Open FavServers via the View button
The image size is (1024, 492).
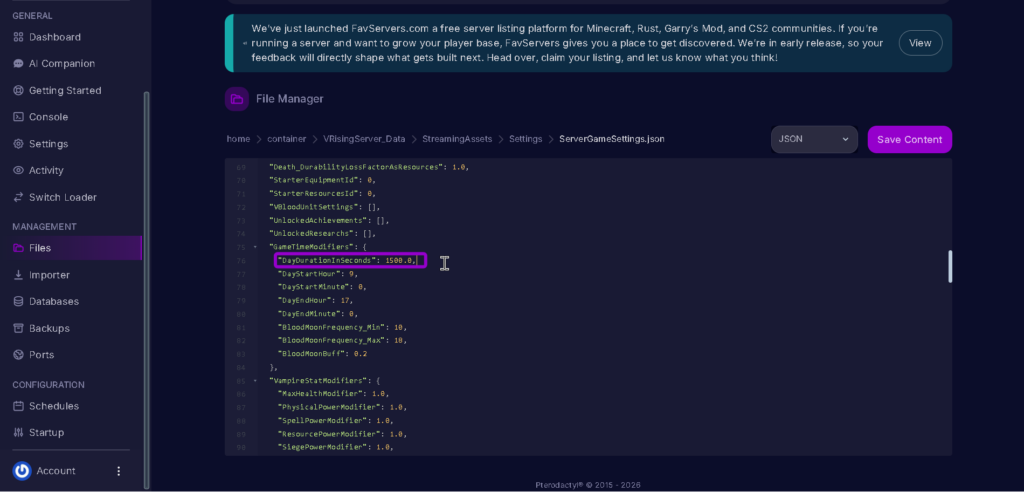pos(920,43)
